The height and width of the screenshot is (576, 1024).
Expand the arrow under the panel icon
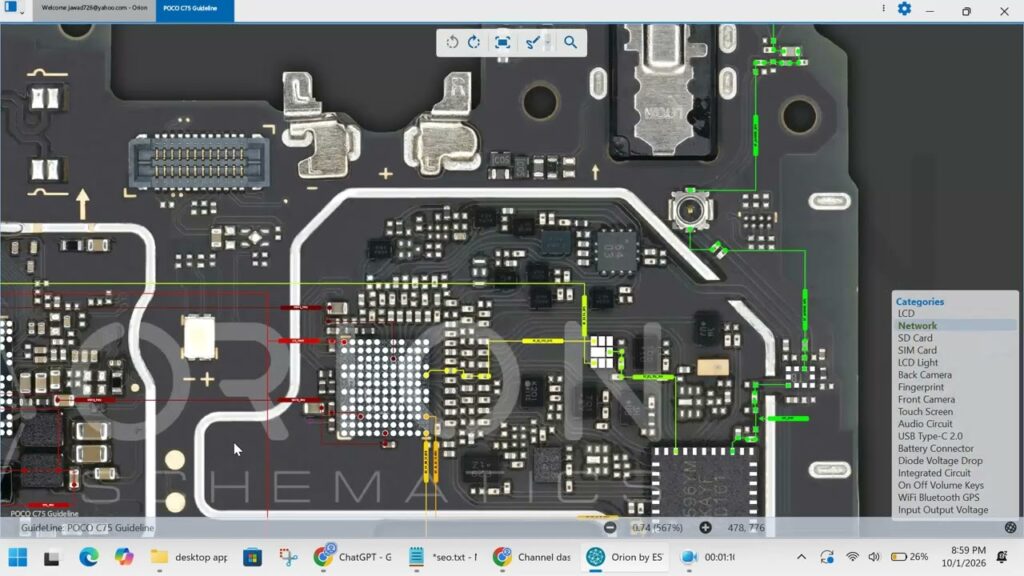coord(22,12)
